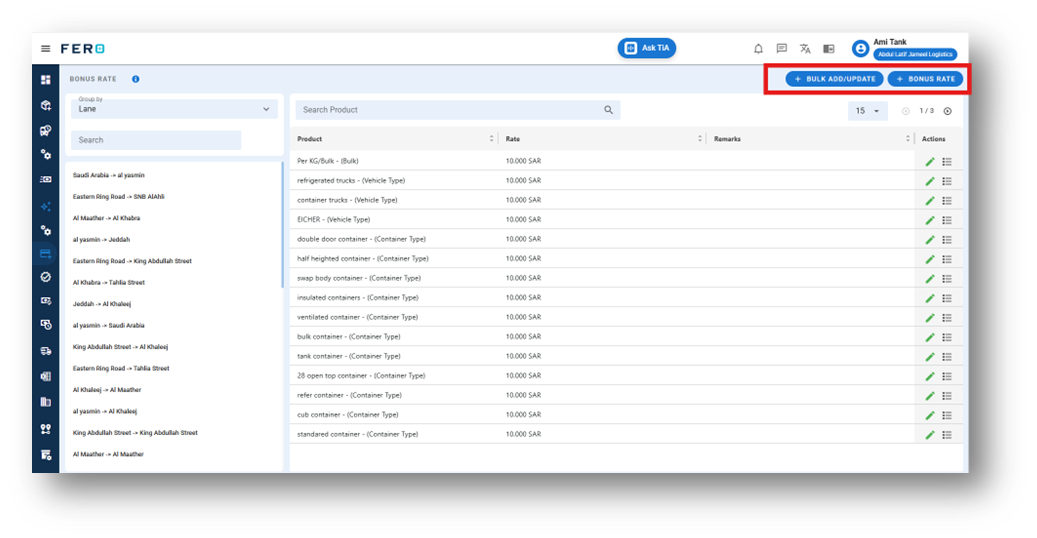Sort by the Product column arrows

(491, 139)
